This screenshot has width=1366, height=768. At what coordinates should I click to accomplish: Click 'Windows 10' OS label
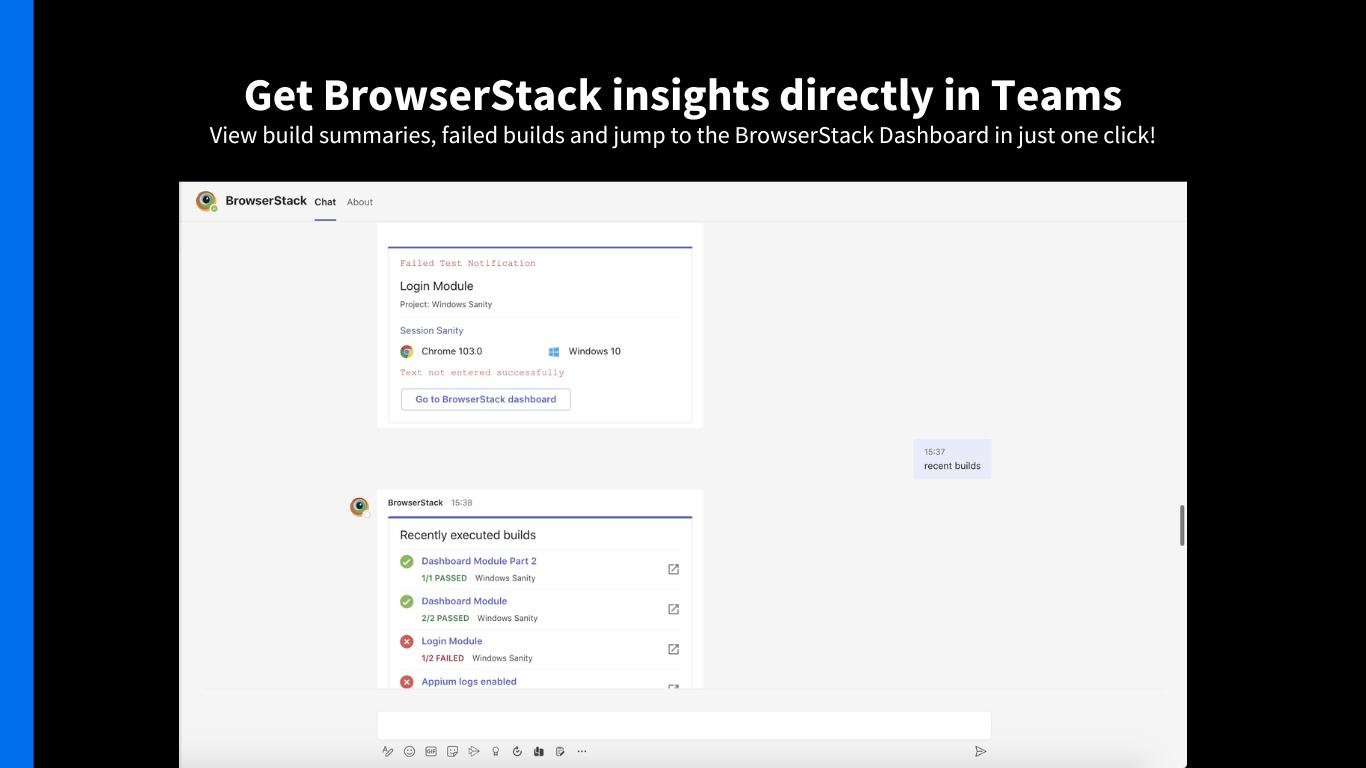click(x=595, y=351)
